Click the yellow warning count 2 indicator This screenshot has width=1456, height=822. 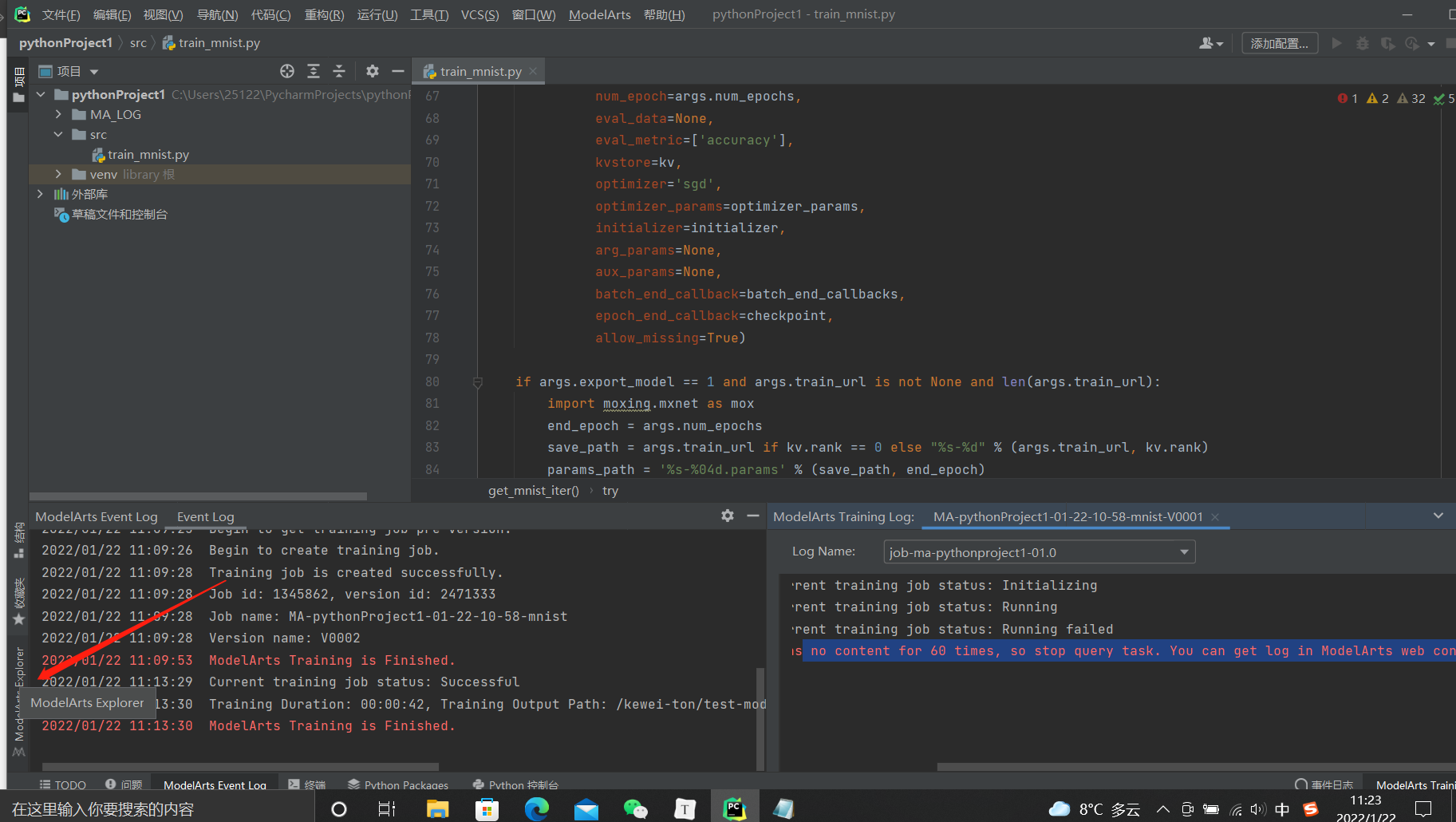pos(1377,98)
